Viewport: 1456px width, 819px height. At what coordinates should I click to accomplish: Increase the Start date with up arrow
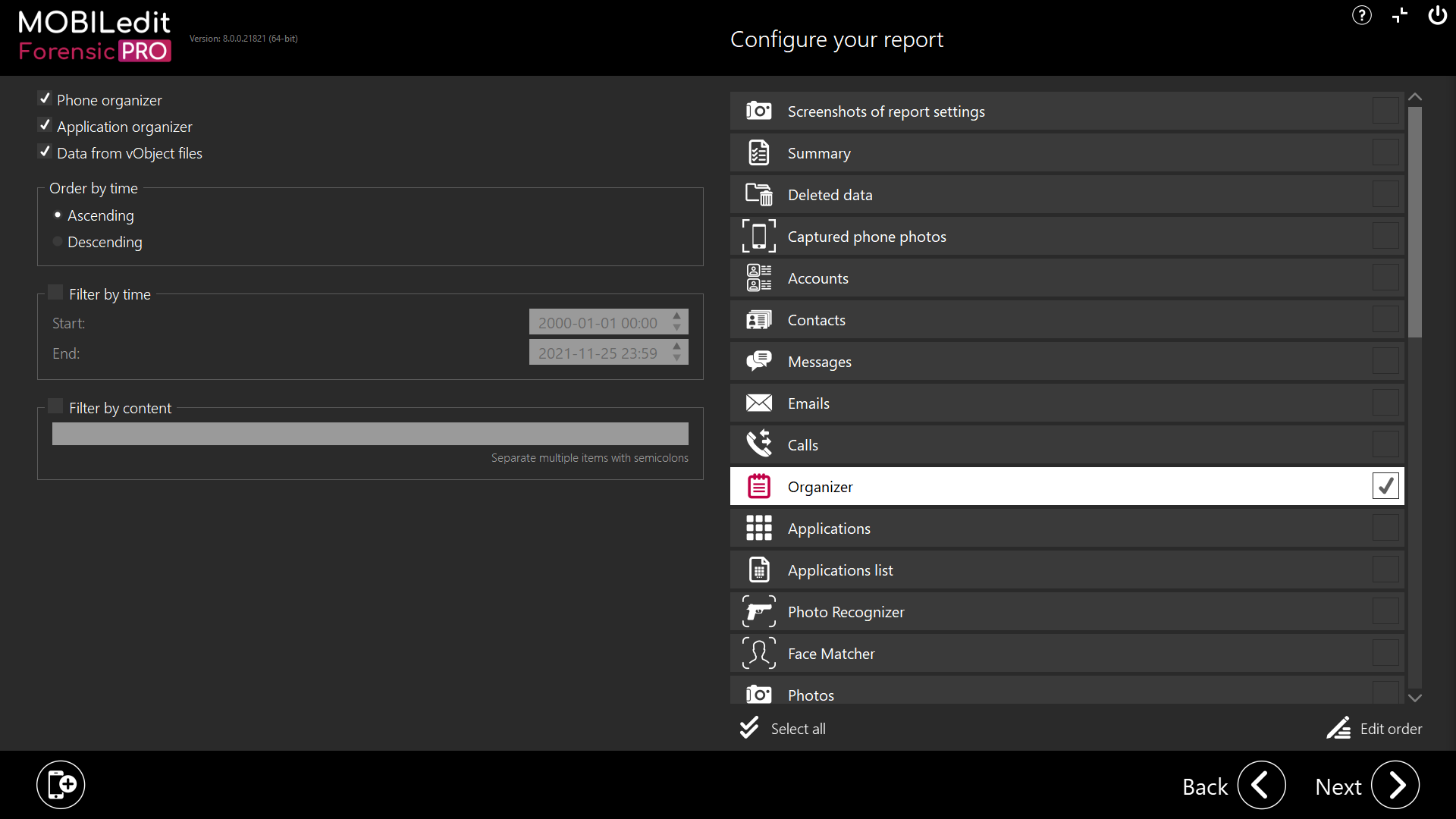[x=677, y=316]
